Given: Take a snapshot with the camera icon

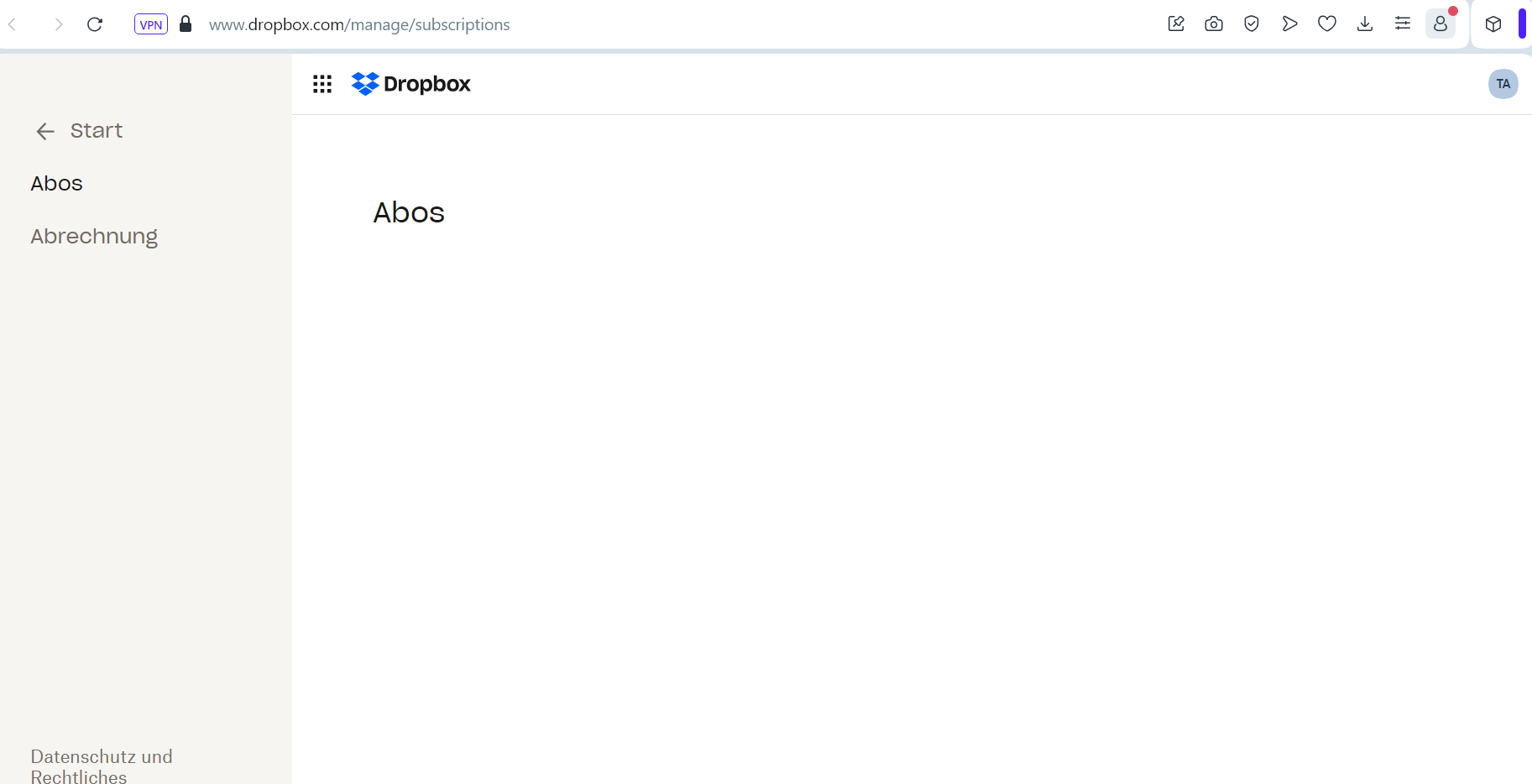Looking at the screenshot, I should coord(1214,24).
